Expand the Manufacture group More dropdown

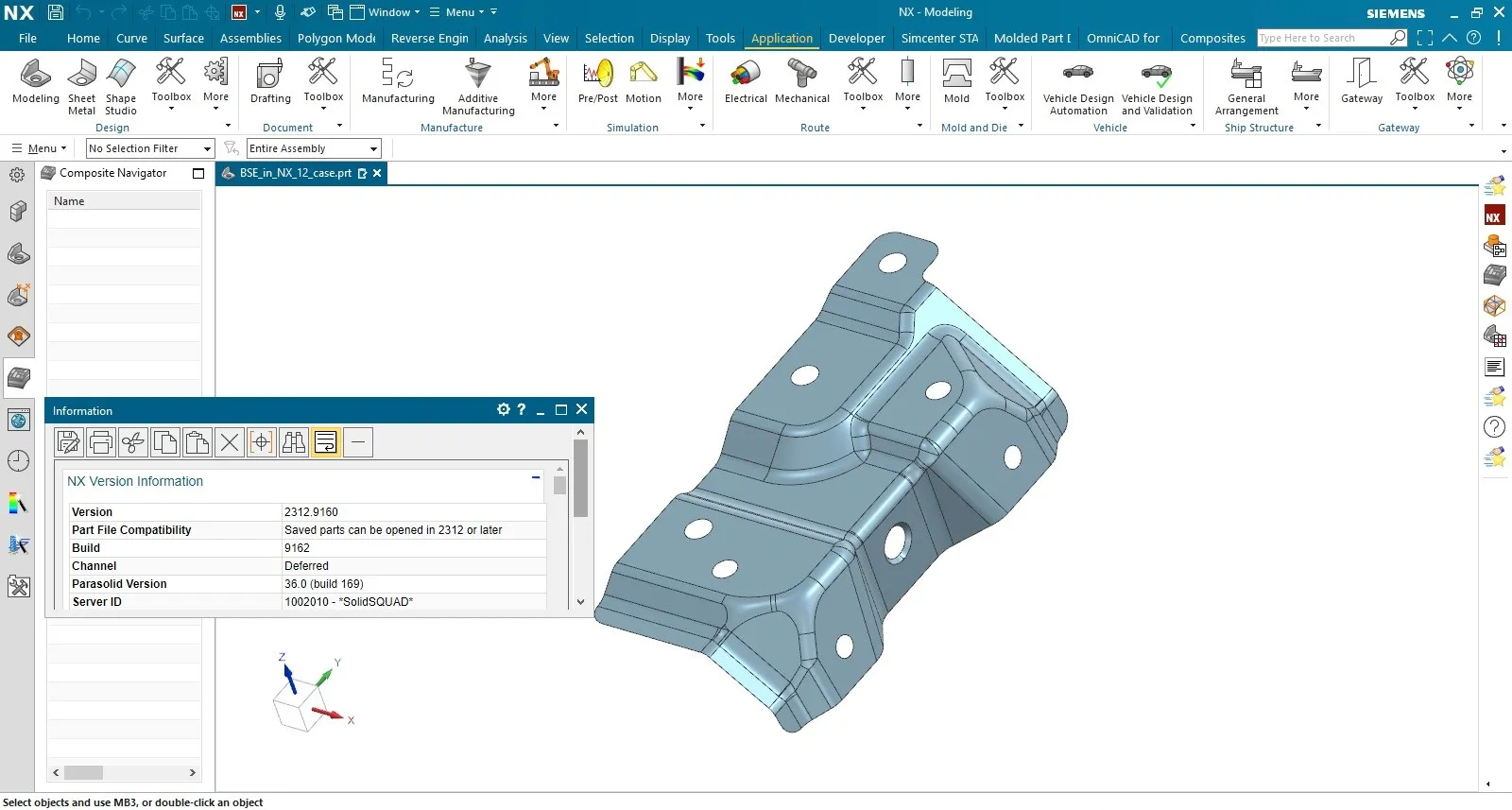point(543,83)
